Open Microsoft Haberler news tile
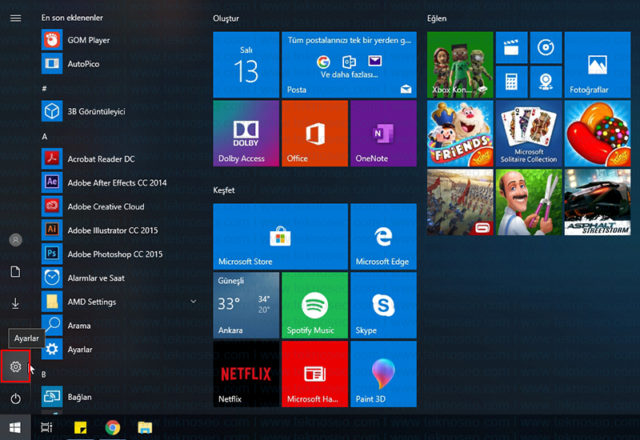The image size is (640, 440). click(315, 374)
